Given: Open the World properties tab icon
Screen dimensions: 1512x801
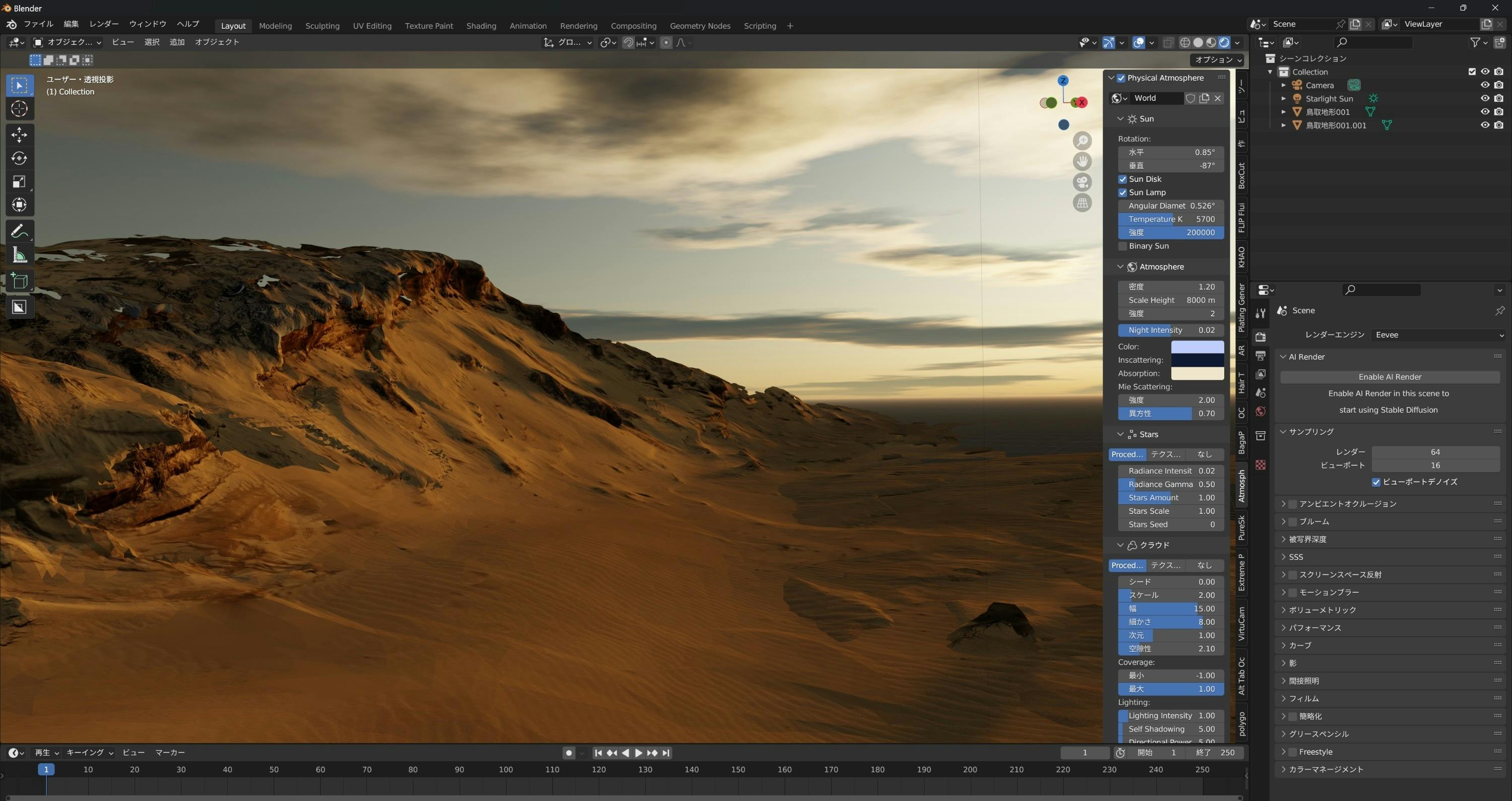Looking at the screenshot, I should click(x=1260, y=412).
